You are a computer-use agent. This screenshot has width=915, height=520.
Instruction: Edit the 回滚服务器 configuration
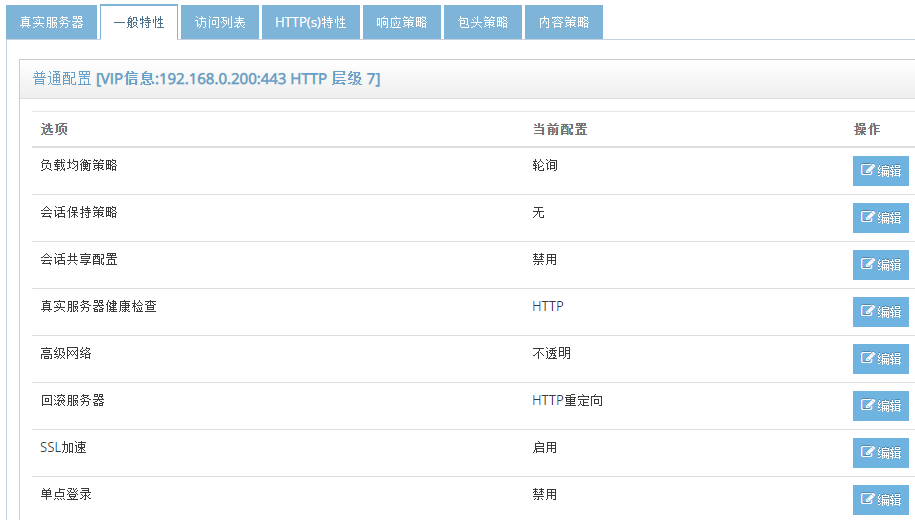point(880,406)
